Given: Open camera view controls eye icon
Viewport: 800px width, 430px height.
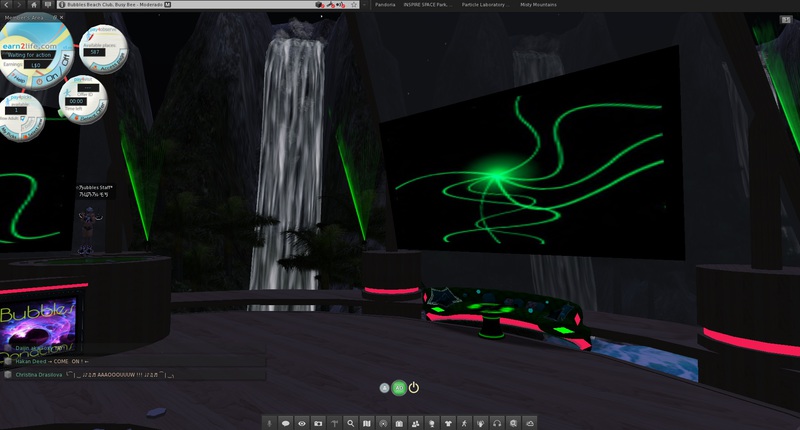Looking at the screenshot, I should pos(302,423).
